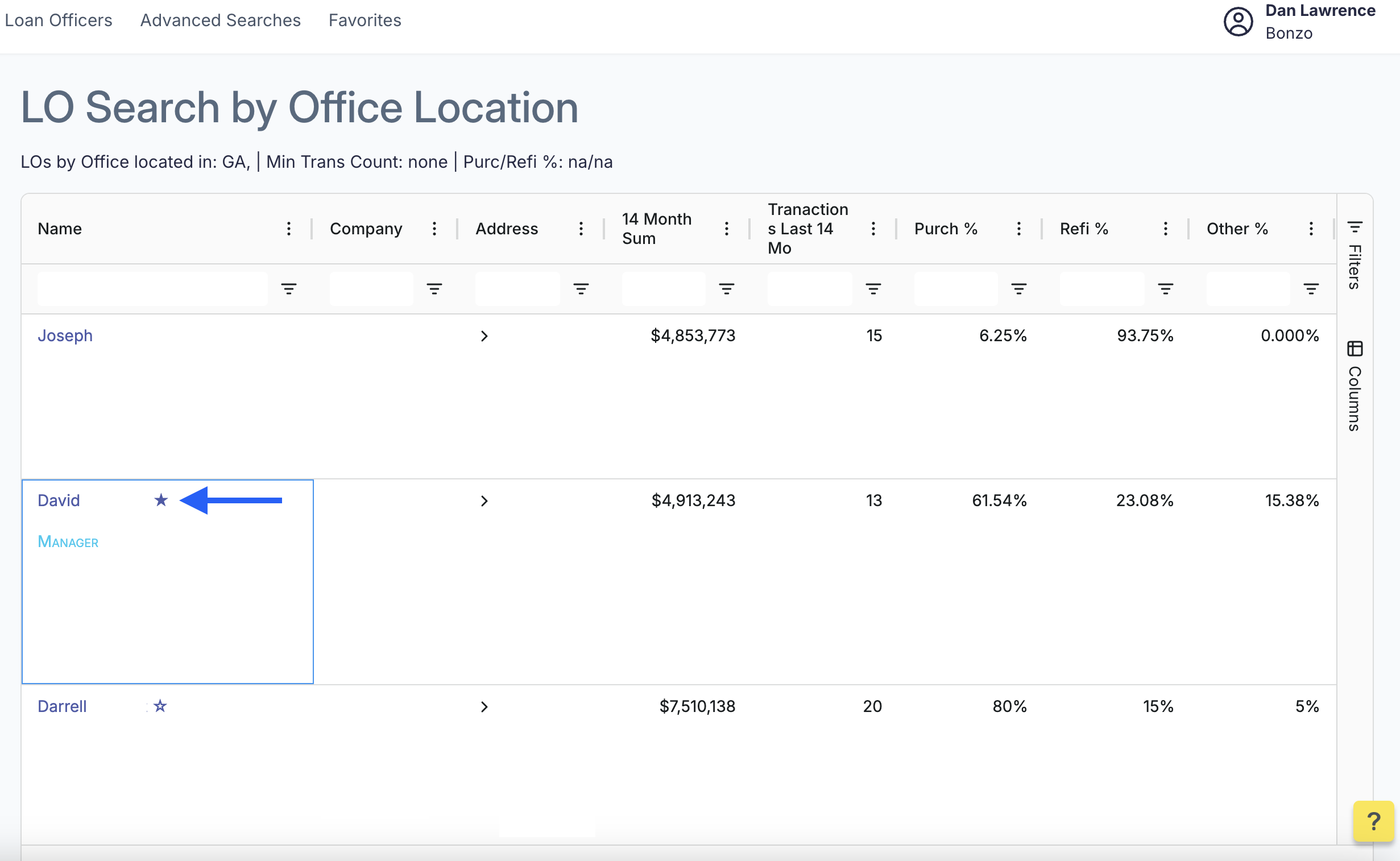Open David's loan officer profile
Screen dimensions: 1400x861
(x=59, y=500)
